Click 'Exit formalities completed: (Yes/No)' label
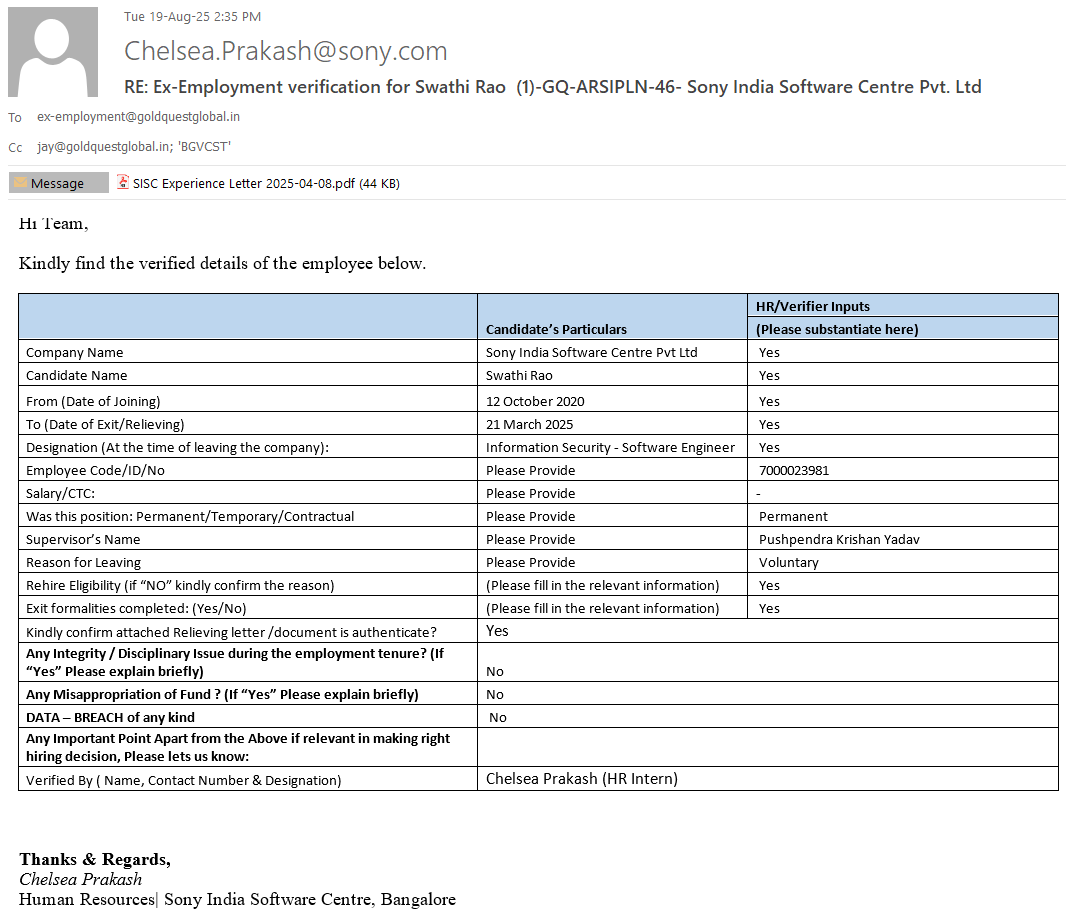The image size is (1066, 918). [x=136, y=609]
